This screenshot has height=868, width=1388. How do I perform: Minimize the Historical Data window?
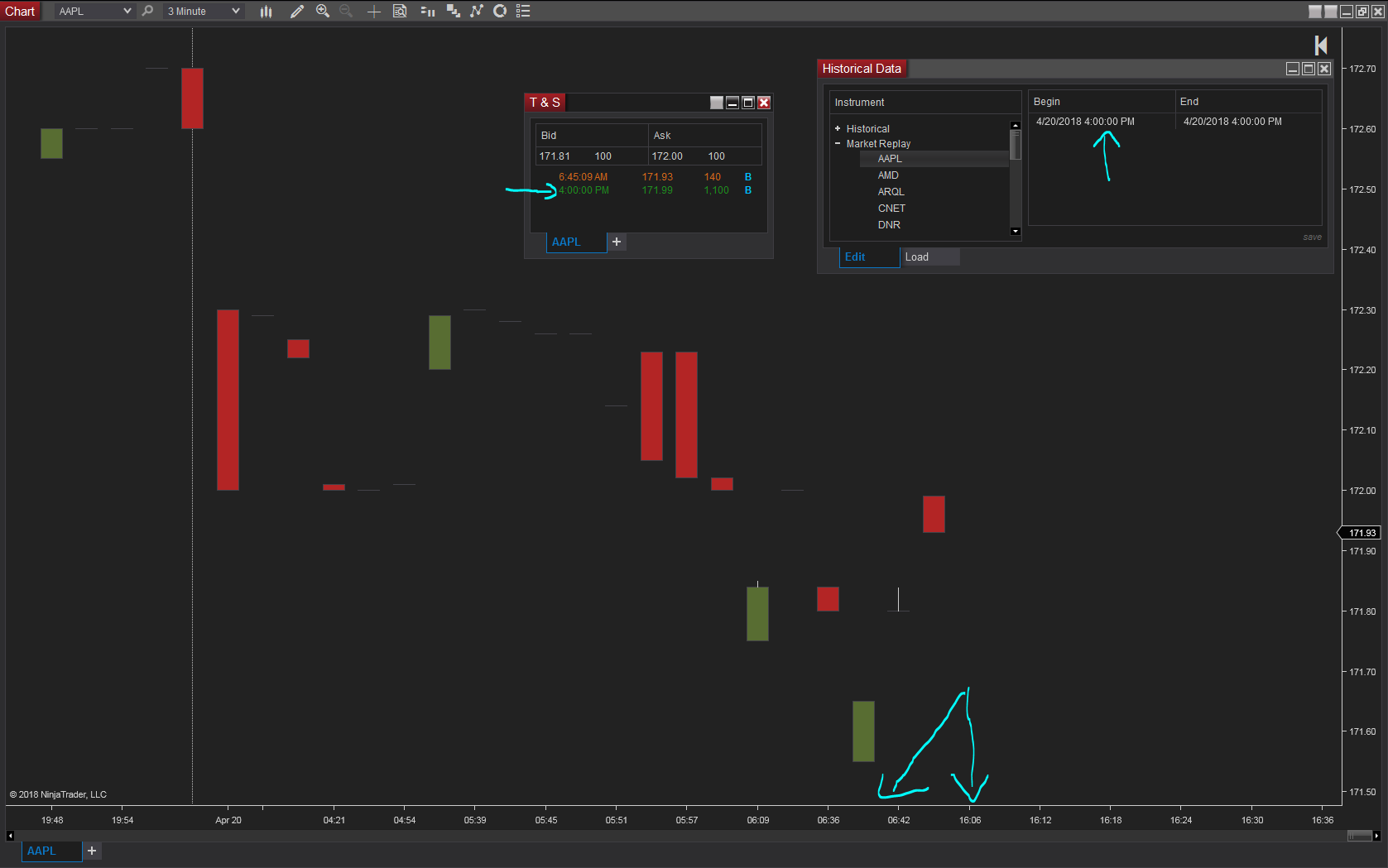[1293, 69]
